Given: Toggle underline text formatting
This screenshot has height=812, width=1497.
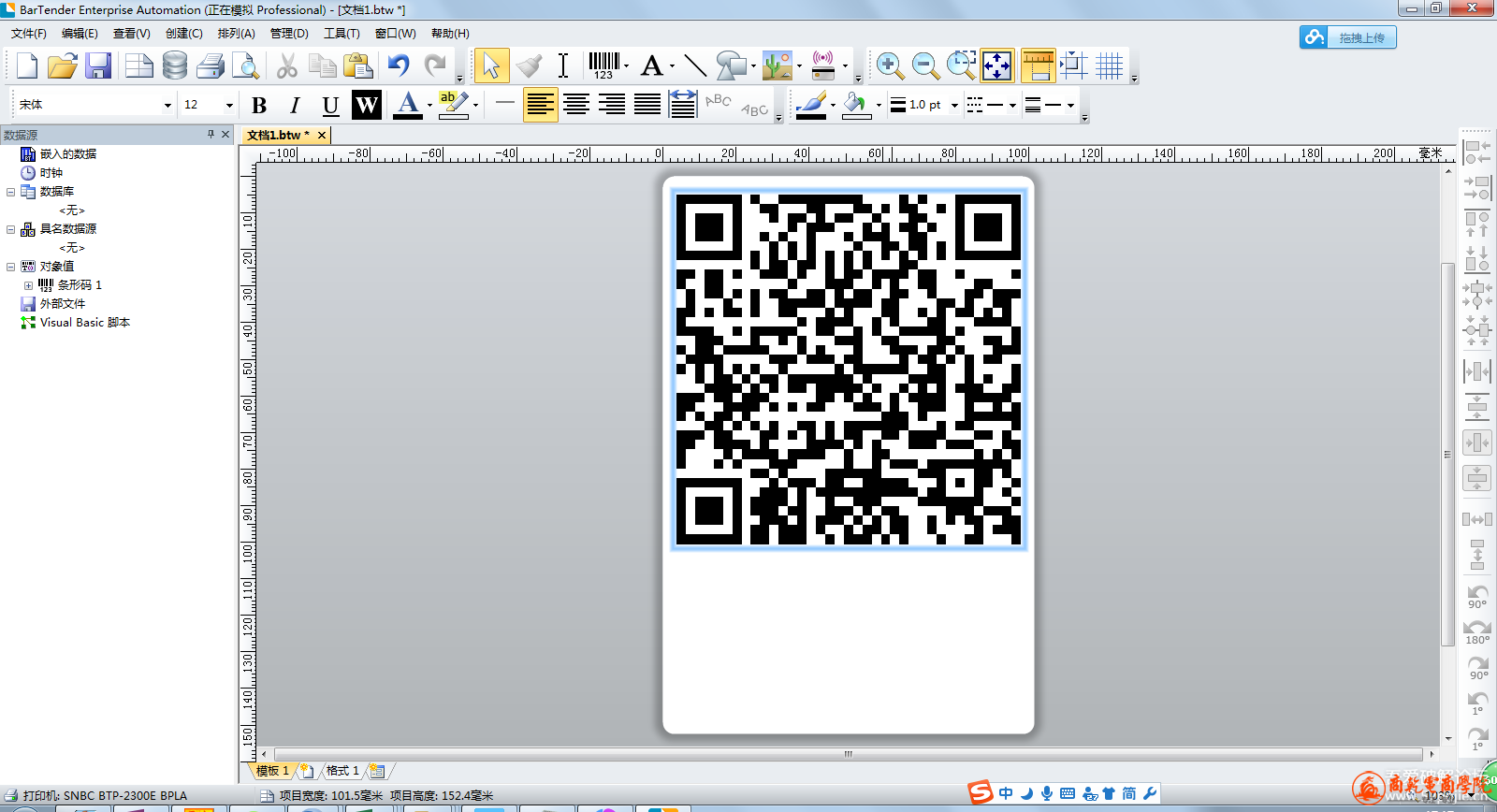Looking at the screenshot, I should [330, 105].
